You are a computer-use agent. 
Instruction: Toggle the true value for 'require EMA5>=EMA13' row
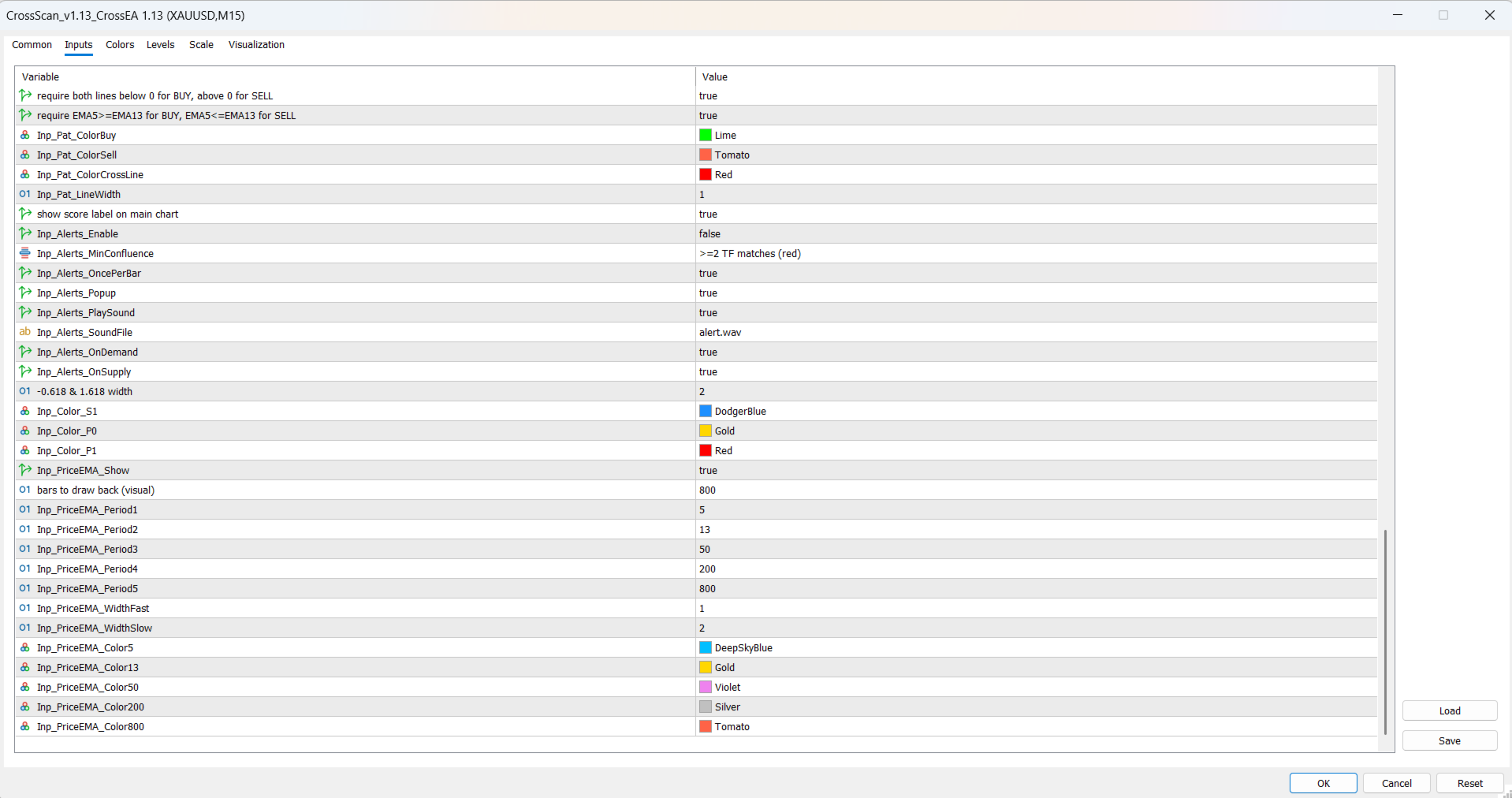tap(1036, 115)
